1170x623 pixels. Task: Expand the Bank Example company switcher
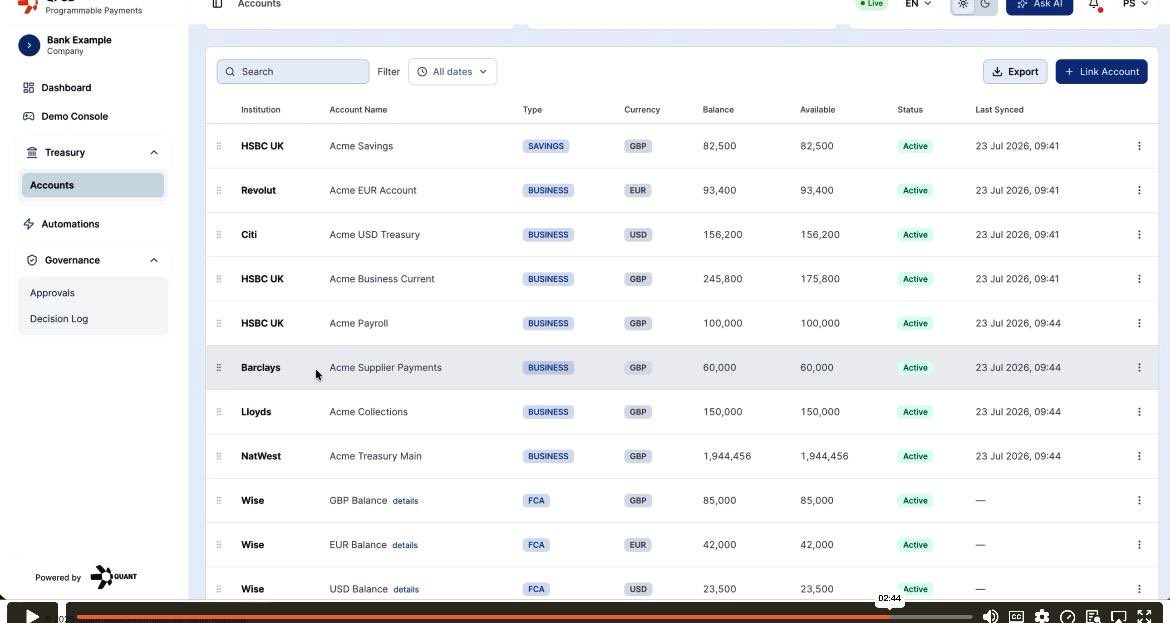click(29, 46)
